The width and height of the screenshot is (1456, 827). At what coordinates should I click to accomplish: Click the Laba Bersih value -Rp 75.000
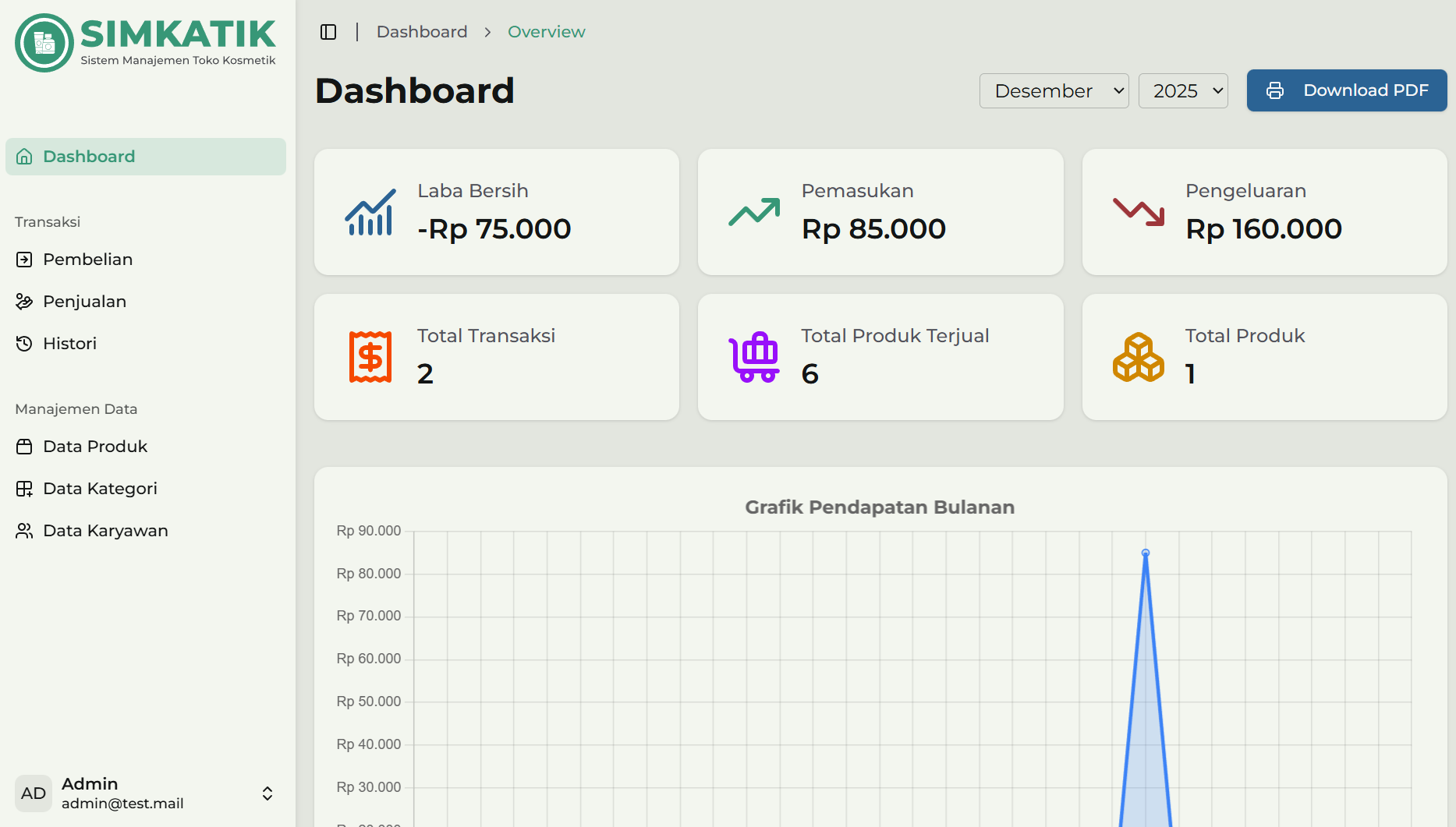pyautogui.click(x=494, y=229)
